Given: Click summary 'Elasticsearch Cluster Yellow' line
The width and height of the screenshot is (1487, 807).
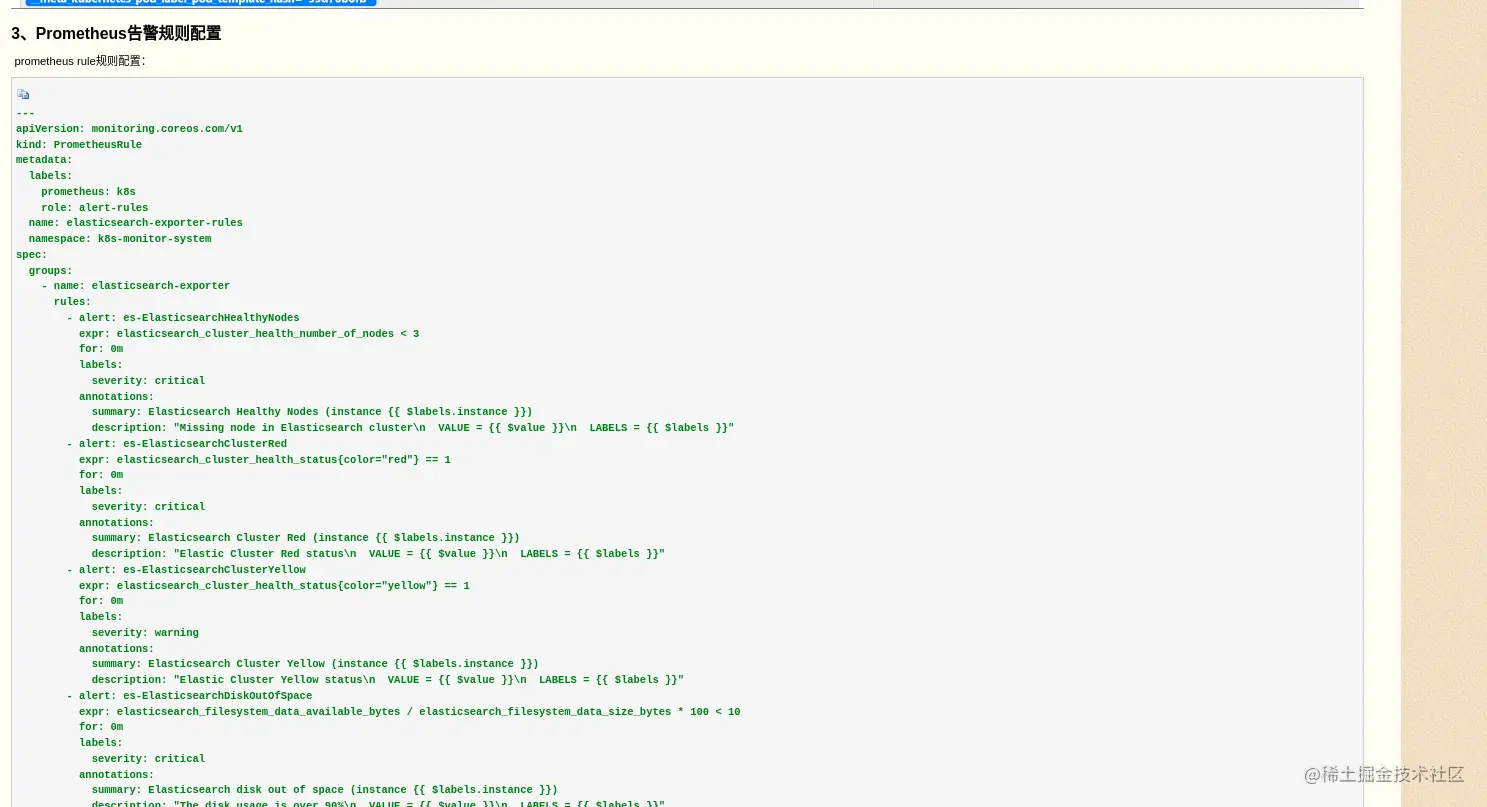Looking at the screenshot, I should click(x=315, y=664).
